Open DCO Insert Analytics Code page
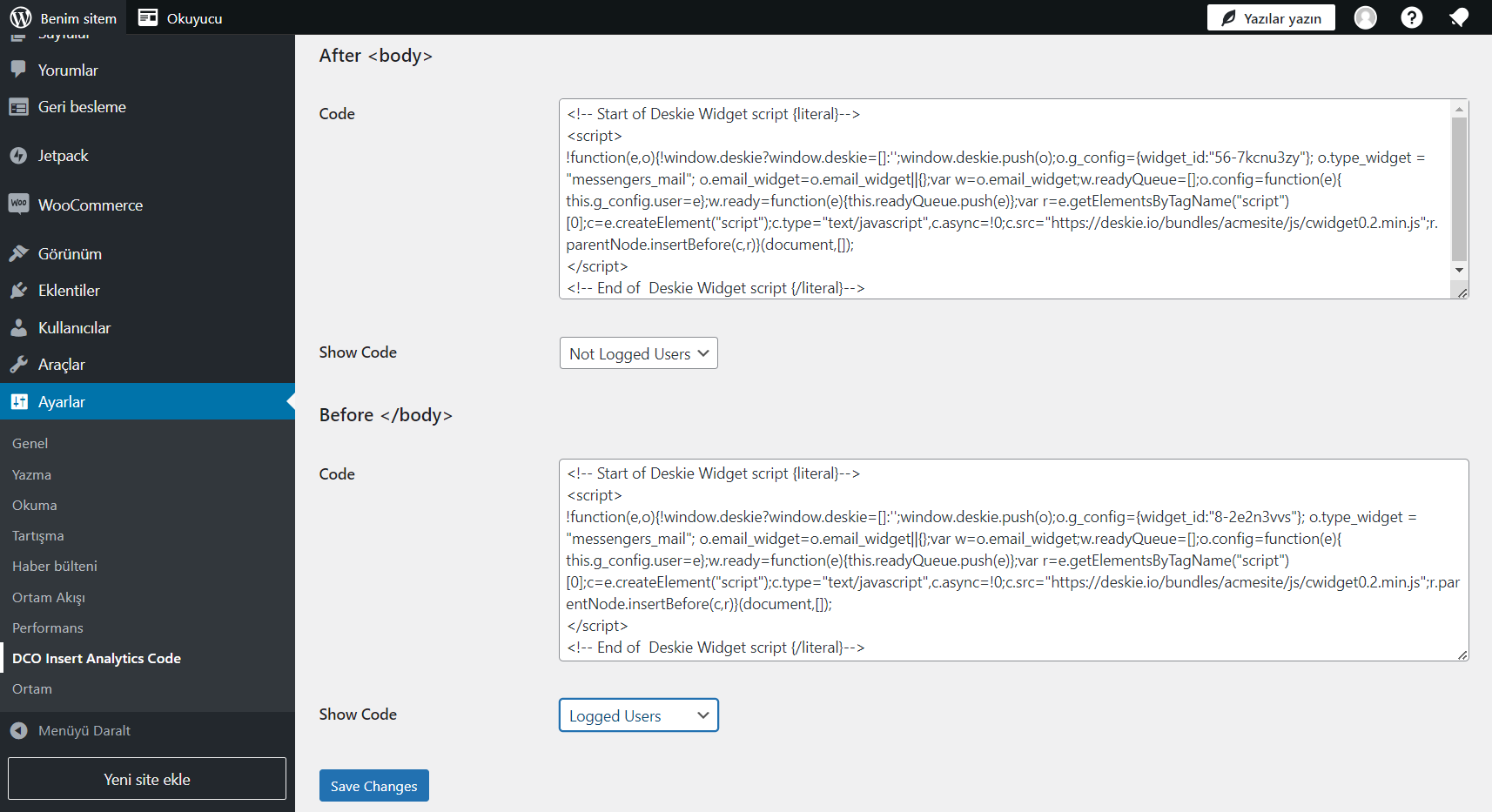1492x812 pixels. [x=97, y=659]
